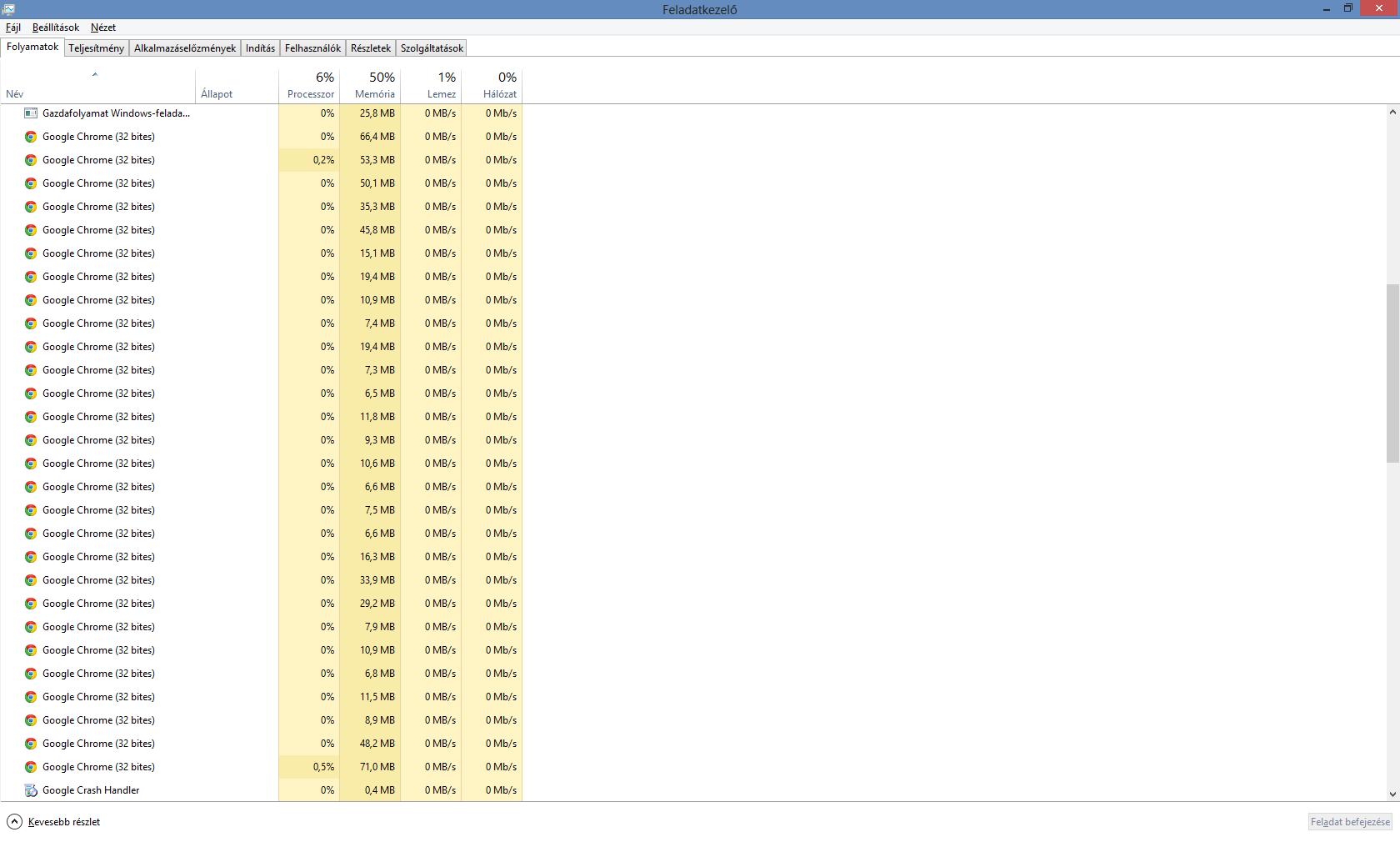Screen dimensions: 1400x842
Task: Click the Chrome icon in the 9,3 MB row
Action: (x=31, y=440)
